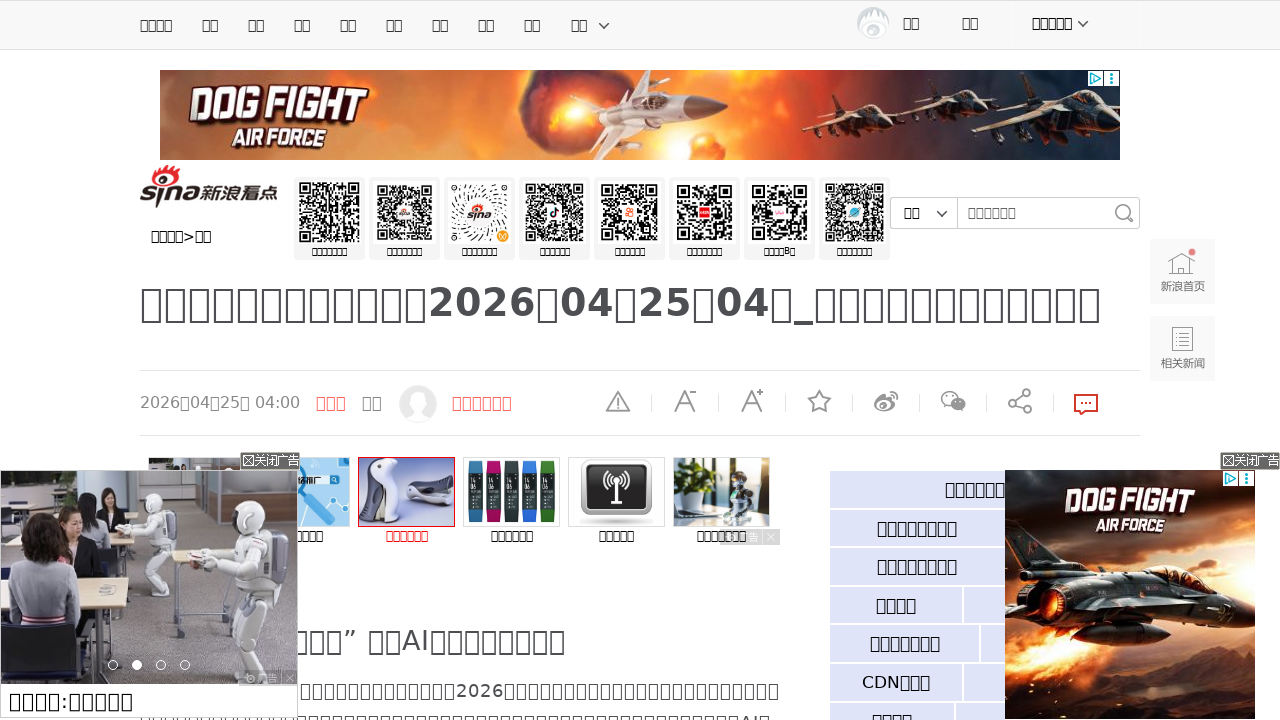The image size is (1280, 720).
Task: Click the report warning triangle icon
Action: click(x=618, y=402)
